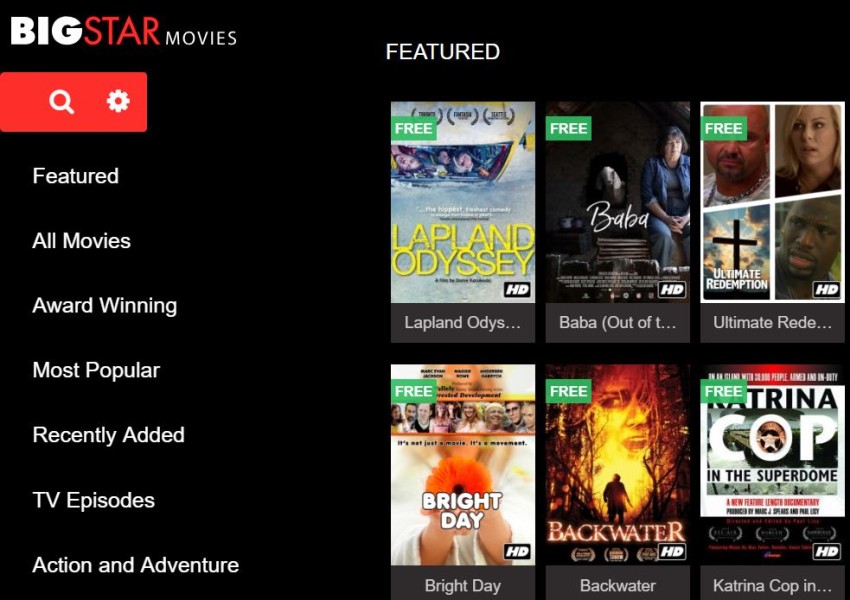850x600 pixels.
Task: Click the 'Baba (Out of t…' title label
Action: coord(617,323)
